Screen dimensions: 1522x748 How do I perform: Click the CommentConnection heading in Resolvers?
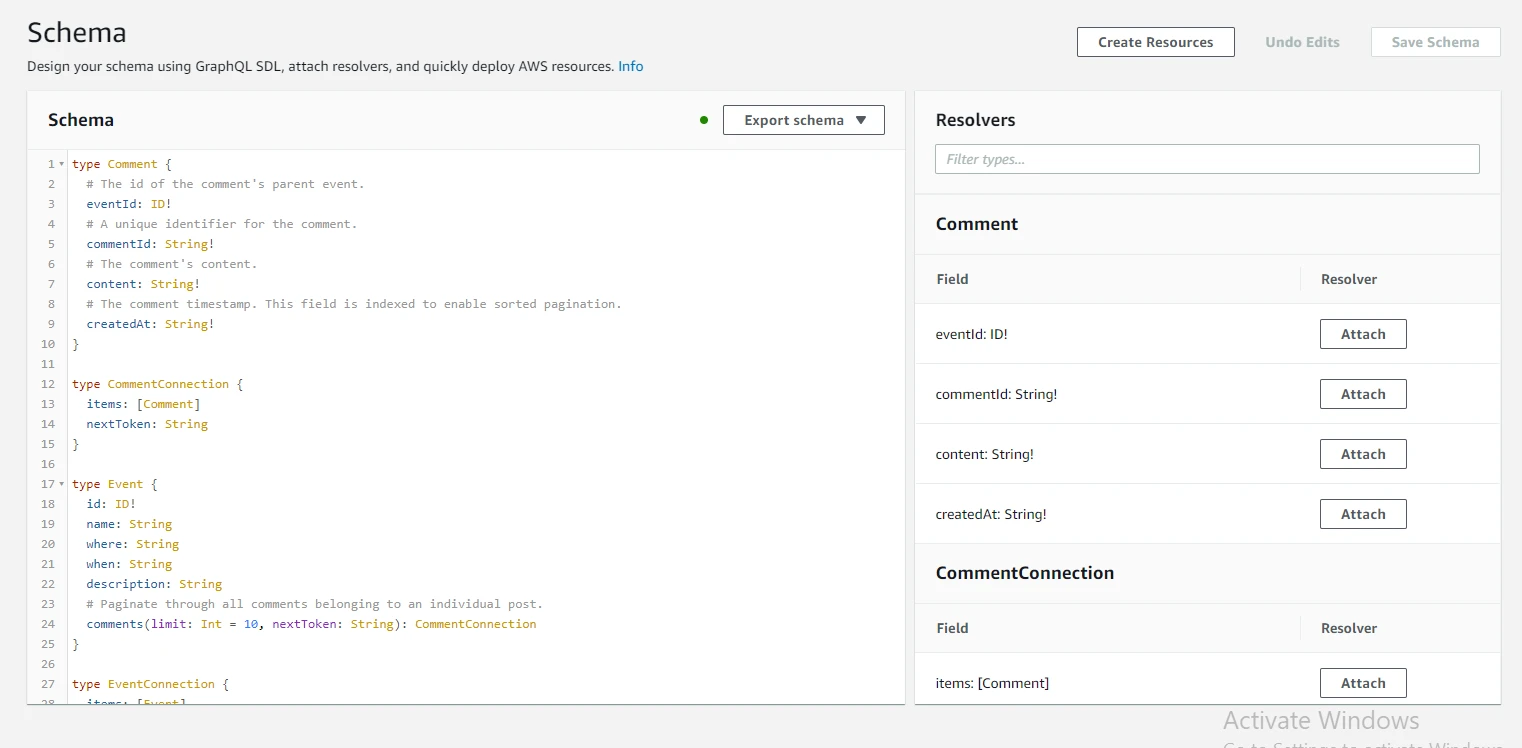pyautogui.click(x=1024, y=573)
